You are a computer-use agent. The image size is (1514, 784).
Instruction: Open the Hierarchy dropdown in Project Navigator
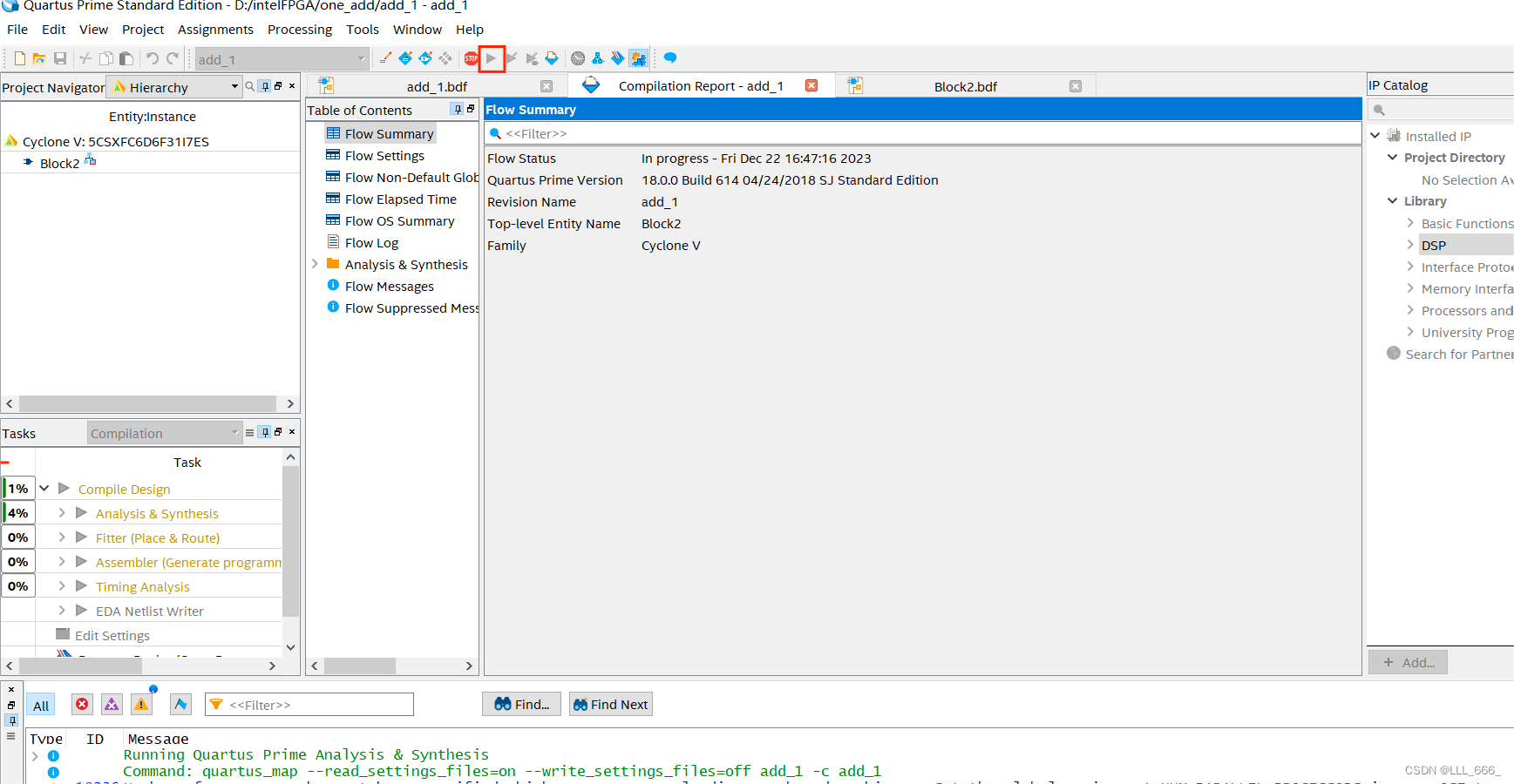pos(234,86)
